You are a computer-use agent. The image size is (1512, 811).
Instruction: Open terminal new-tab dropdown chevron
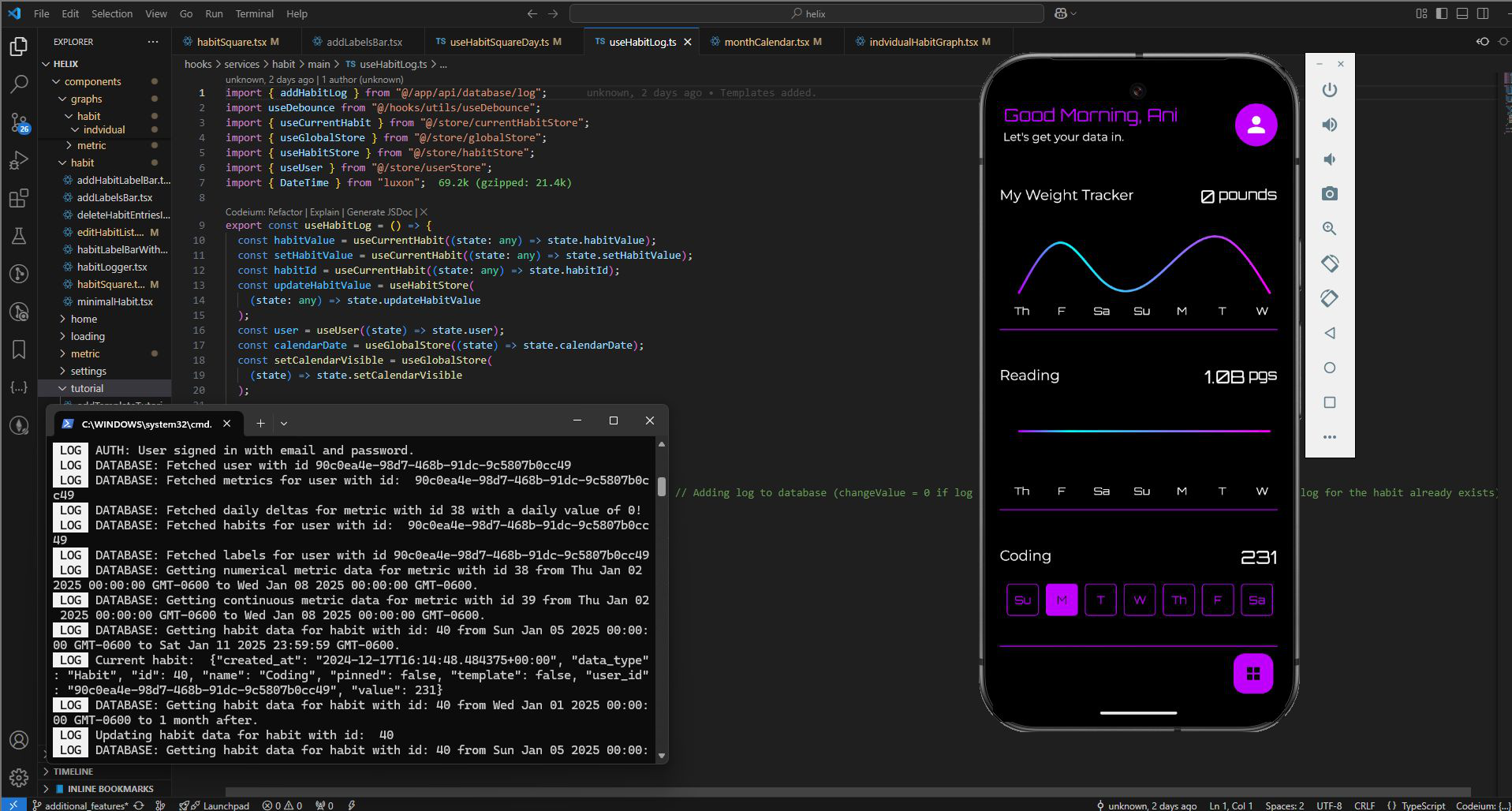(x=284, y=424)
